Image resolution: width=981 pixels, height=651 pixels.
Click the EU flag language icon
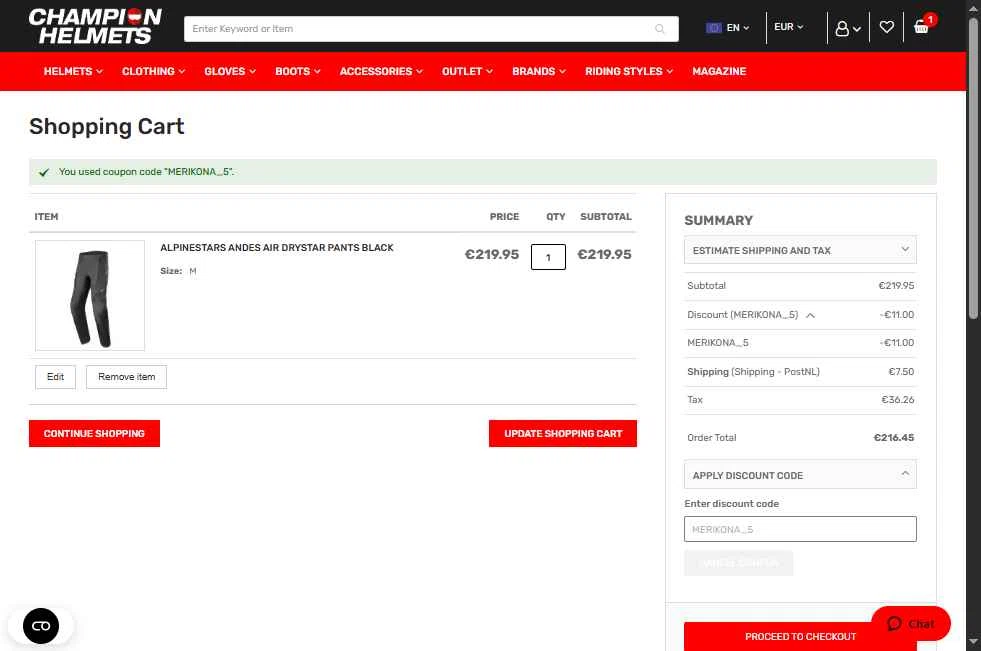click(x=713, y=28)
